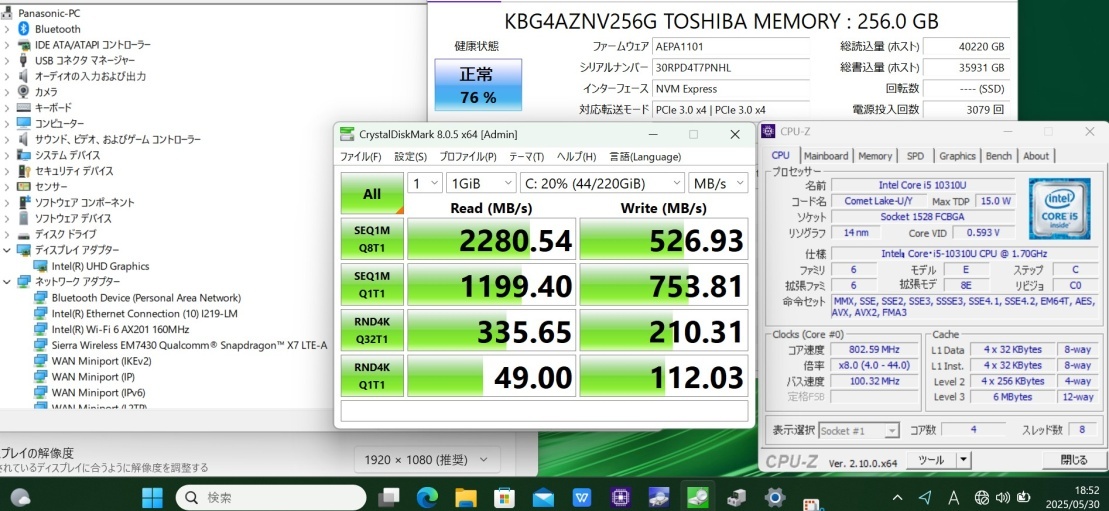Open Settings from the taskbar gear icon
1109x511 pixels.
coord(775,497)
